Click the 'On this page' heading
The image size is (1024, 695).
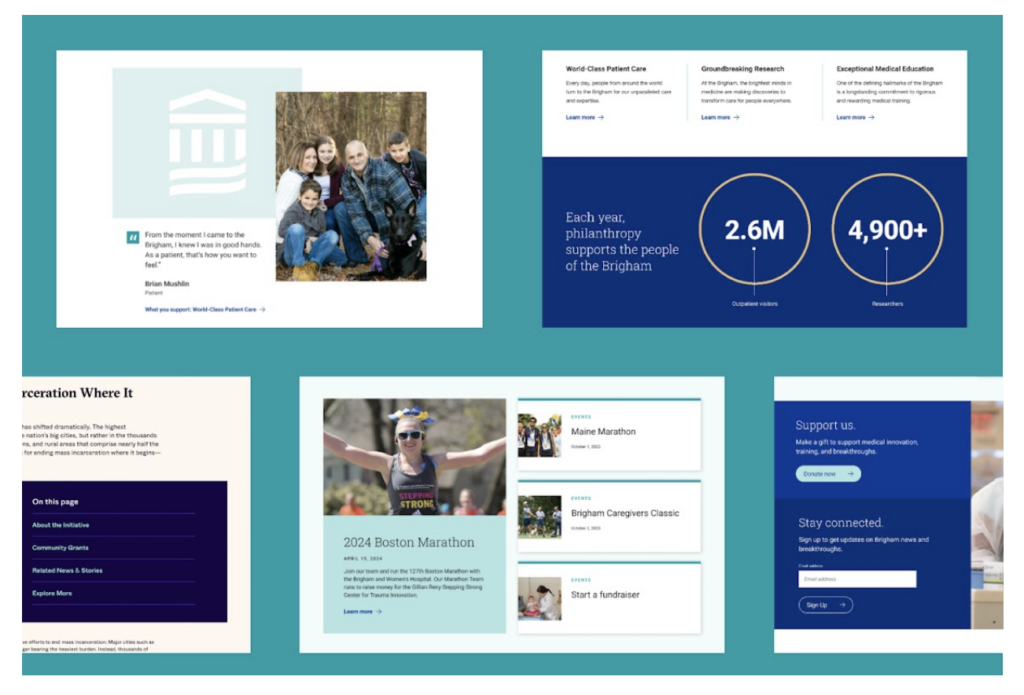click(55, 502)
